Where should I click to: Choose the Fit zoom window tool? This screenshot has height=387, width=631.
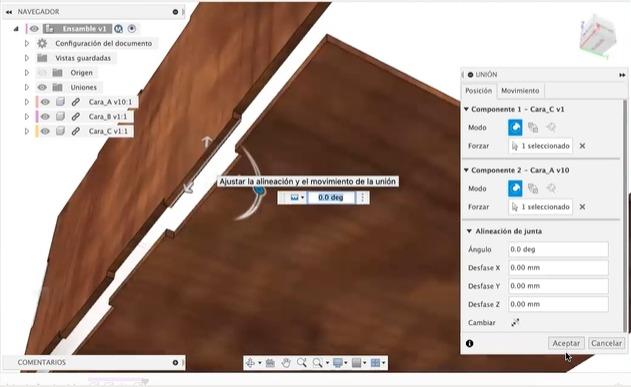(x=317, y=363)
